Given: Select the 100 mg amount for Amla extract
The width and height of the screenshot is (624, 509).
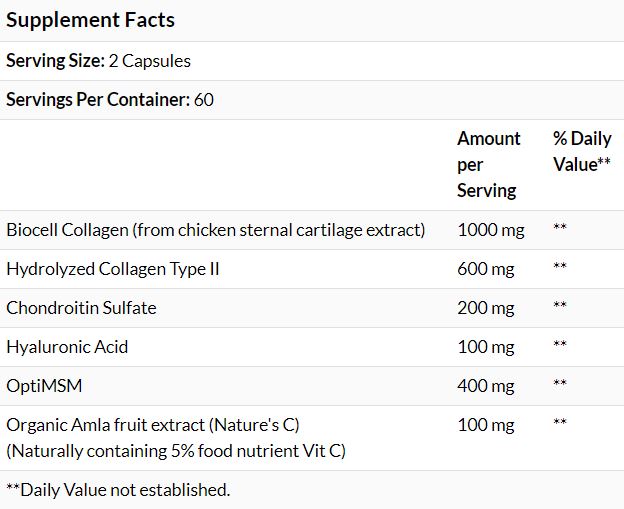Looking at the screenshot, I should coord(484,425).
